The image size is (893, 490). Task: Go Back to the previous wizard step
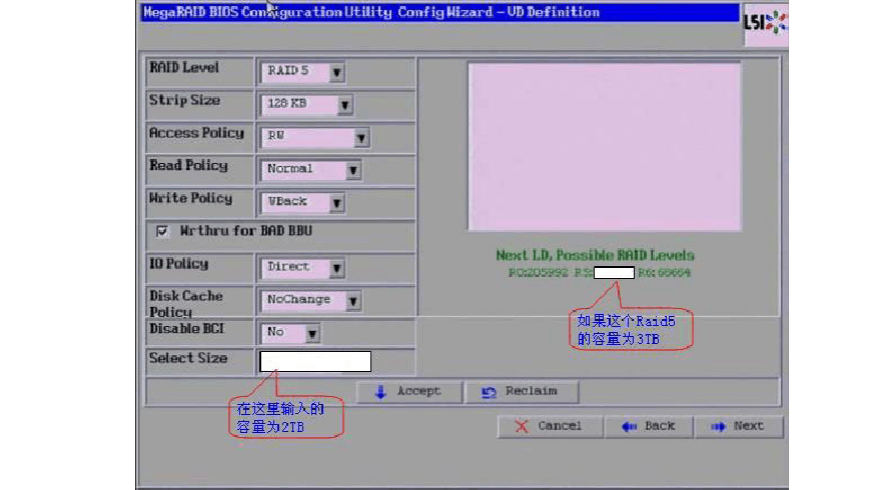[649, 426]
